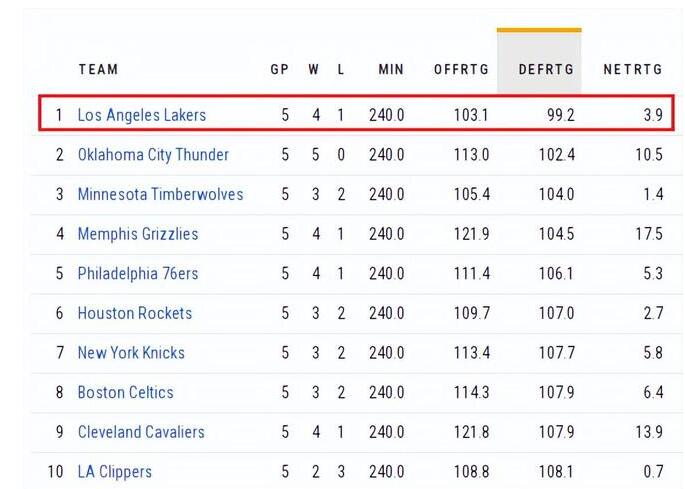Open the Oklahoma City Thunder team page
The height and width of the screenshot is (489, 685).
coord(153,155)
